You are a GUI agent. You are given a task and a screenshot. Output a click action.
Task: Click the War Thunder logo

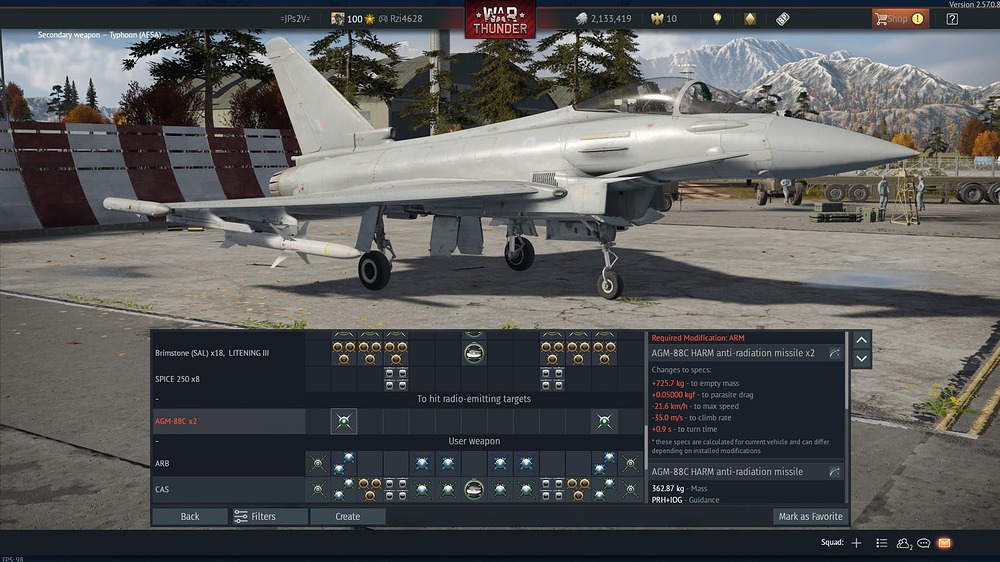tap(500, 19)
